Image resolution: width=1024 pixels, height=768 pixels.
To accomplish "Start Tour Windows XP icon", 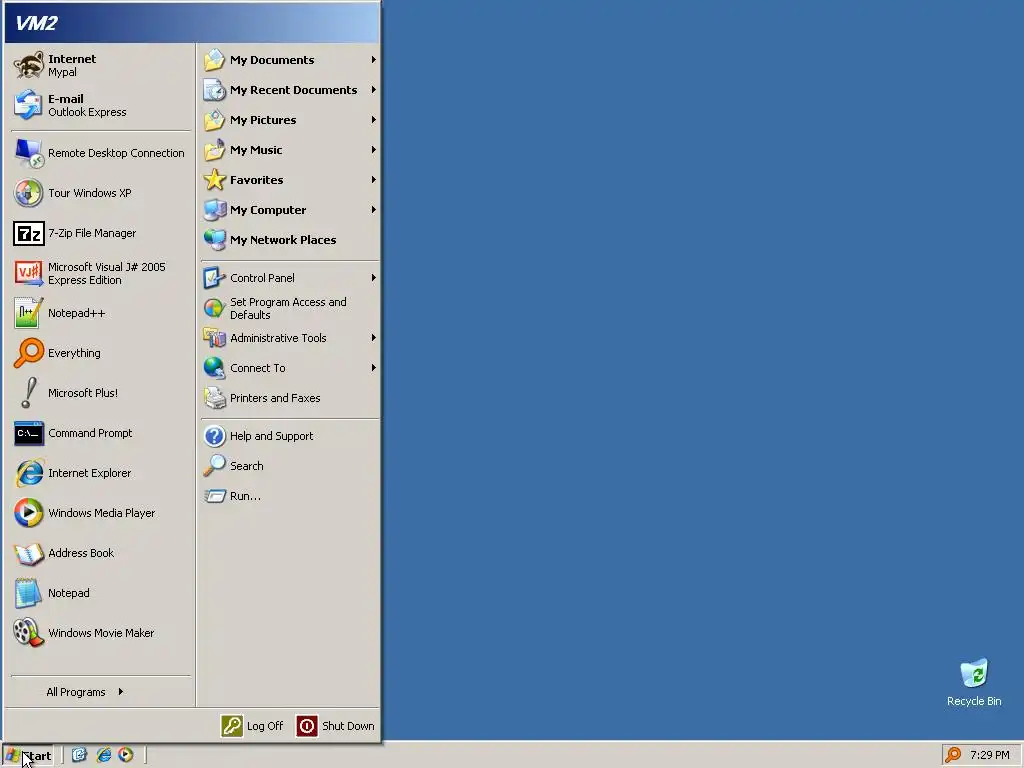I will pyautogui.click(x=29, y=193).
